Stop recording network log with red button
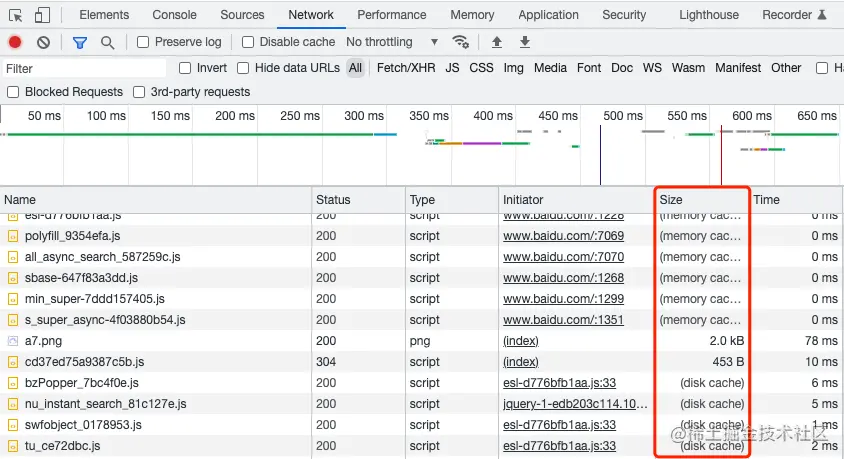844x459 pixels. click(x=15, y=42)
